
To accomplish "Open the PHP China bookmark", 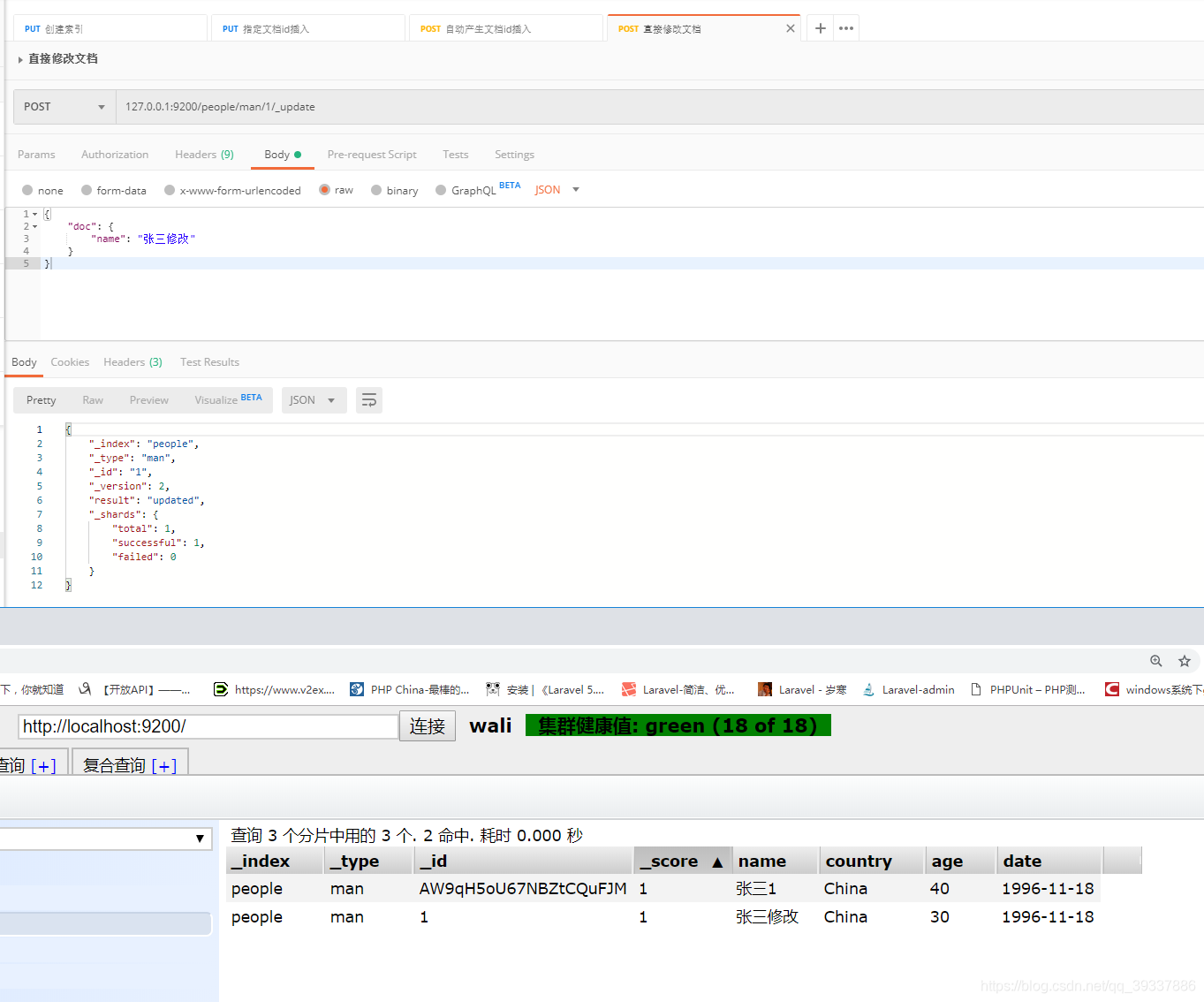I will 410,689.
